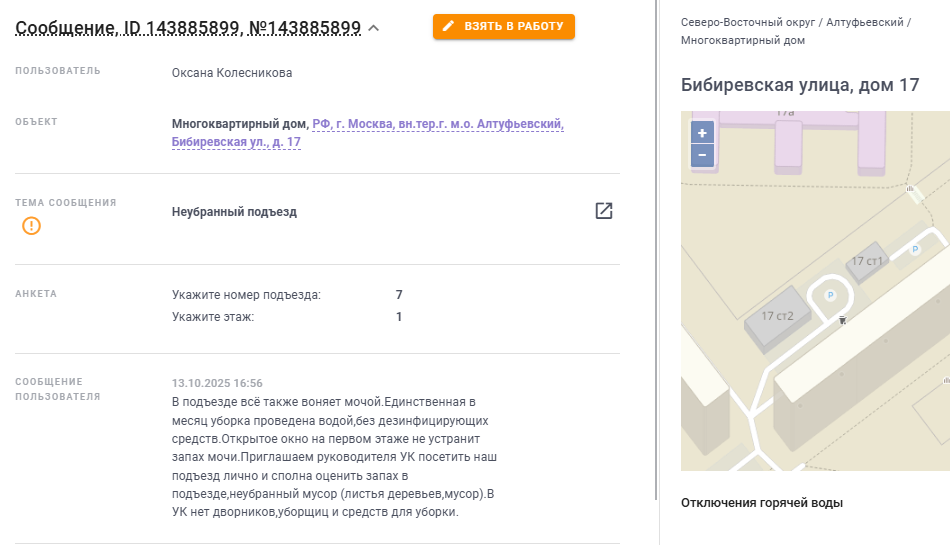950x545 pixels.
Task: Click the parking icon near building 17 ст2
Action: [828, 296]
